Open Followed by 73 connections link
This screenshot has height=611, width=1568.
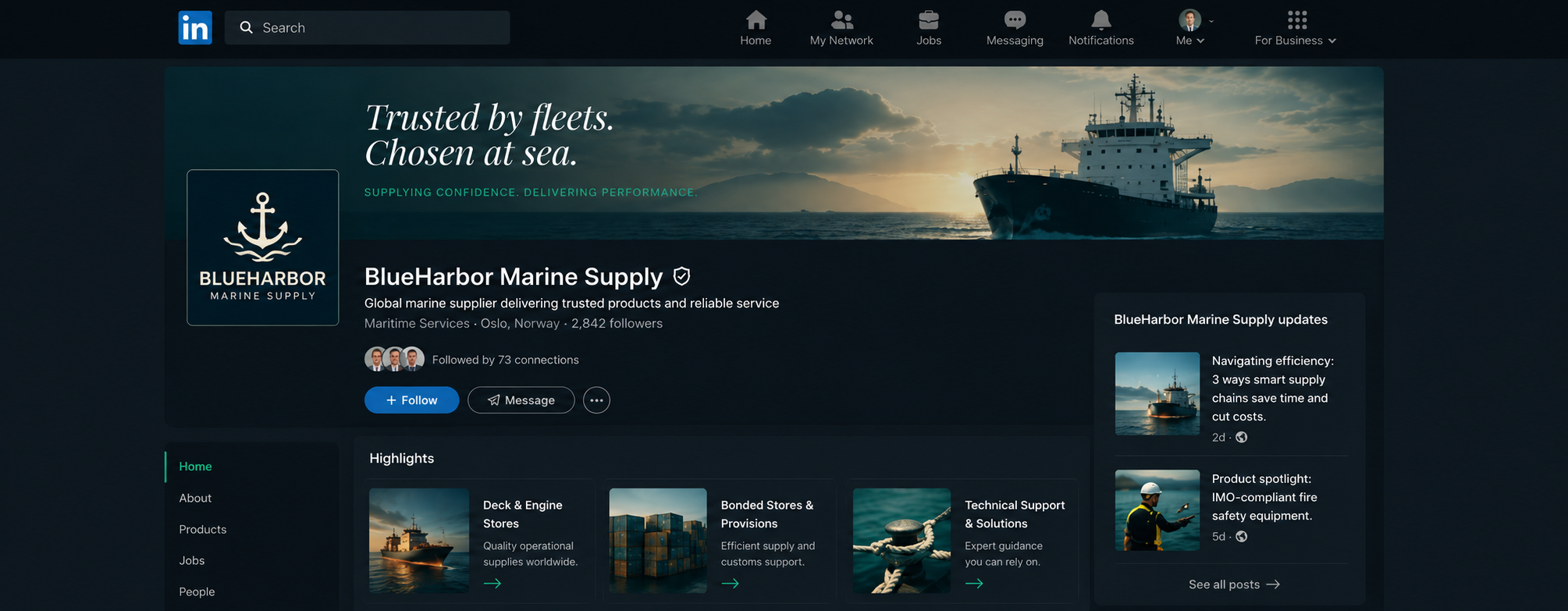point(505,360)
